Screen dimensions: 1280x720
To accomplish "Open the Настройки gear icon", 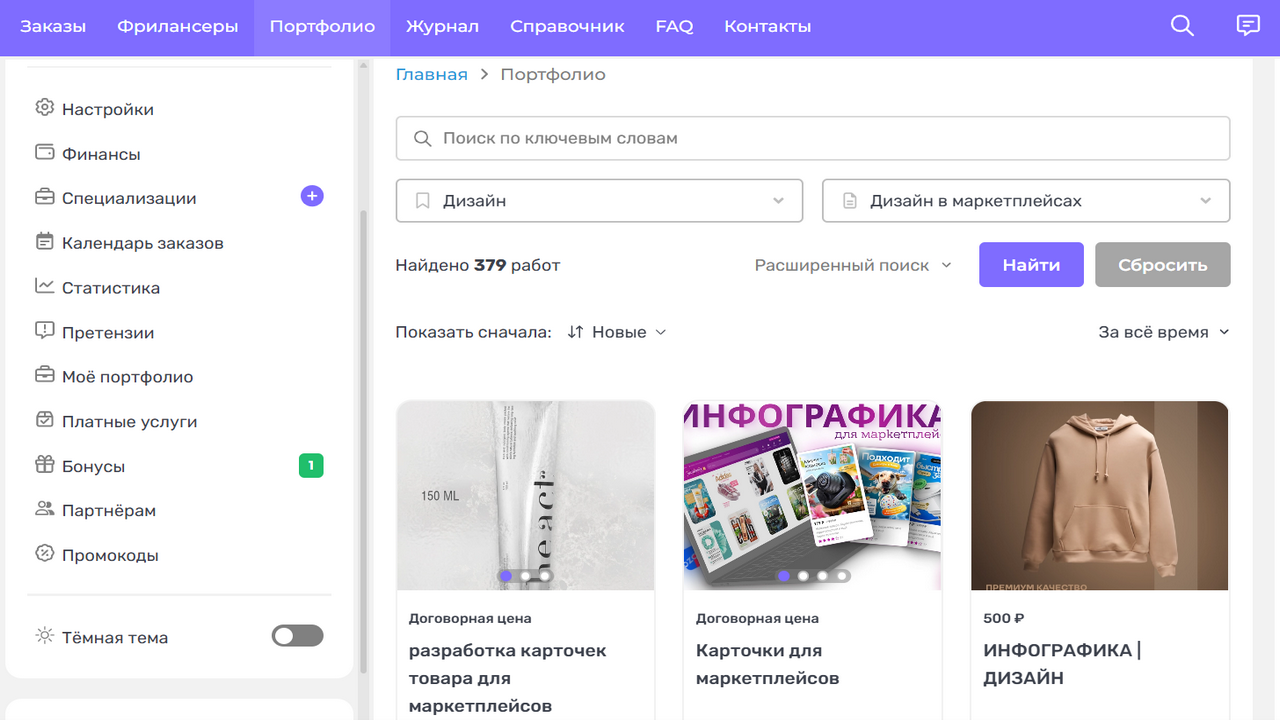I will coord(44,108).
